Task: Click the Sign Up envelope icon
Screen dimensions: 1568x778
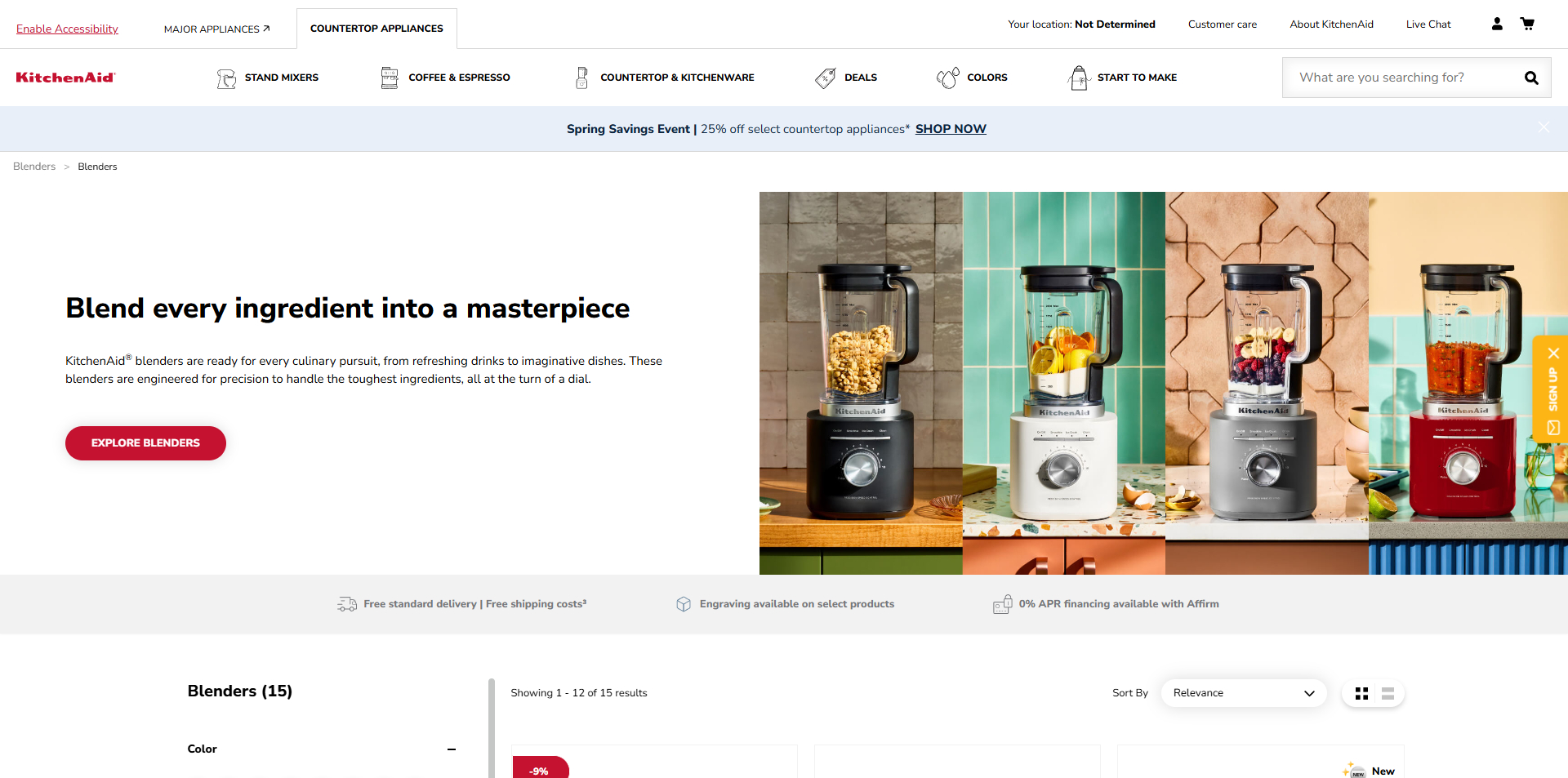Action: (1553, 428)
